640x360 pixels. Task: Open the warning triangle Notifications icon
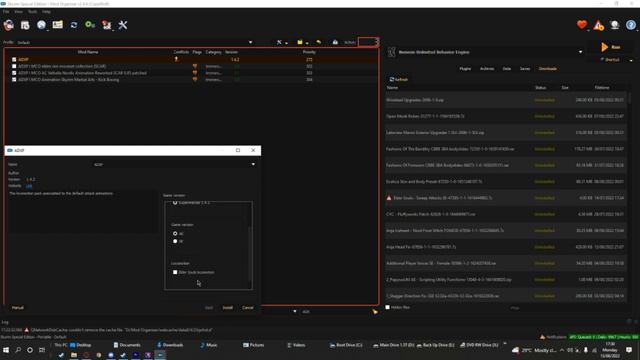pyautogui.click(x=598, y=25)
